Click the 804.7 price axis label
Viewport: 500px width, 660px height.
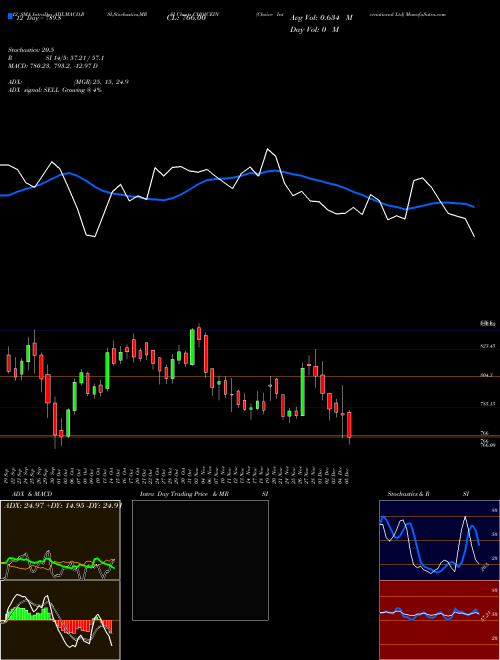[x=486, y=375]
